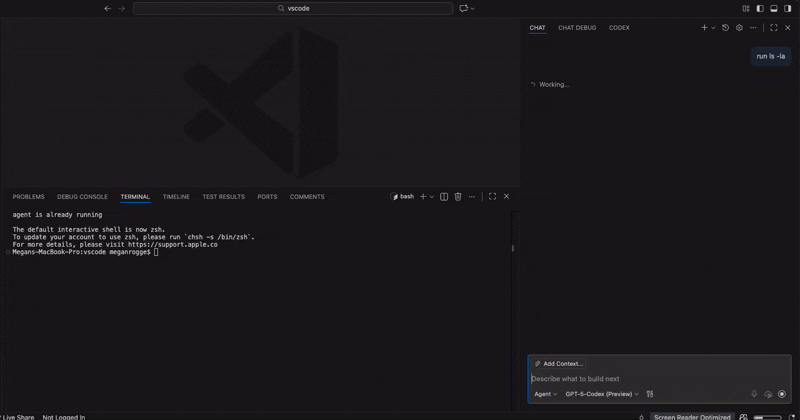
Task: Focus the 'Describe what to build next' input
Action: tap(659, 379)
